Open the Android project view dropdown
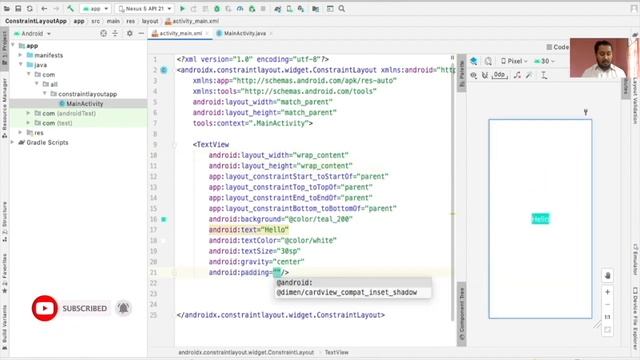The height and width of the screenshot is (360, 640). 32,33
